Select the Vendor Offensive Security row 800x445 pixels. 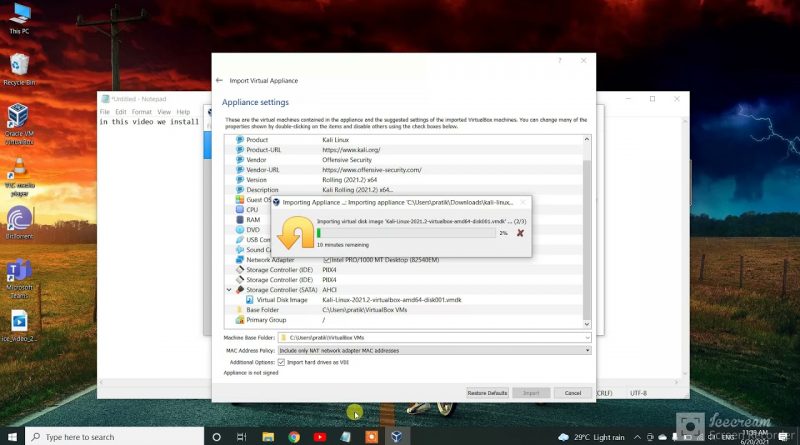(x=403, y=160)
